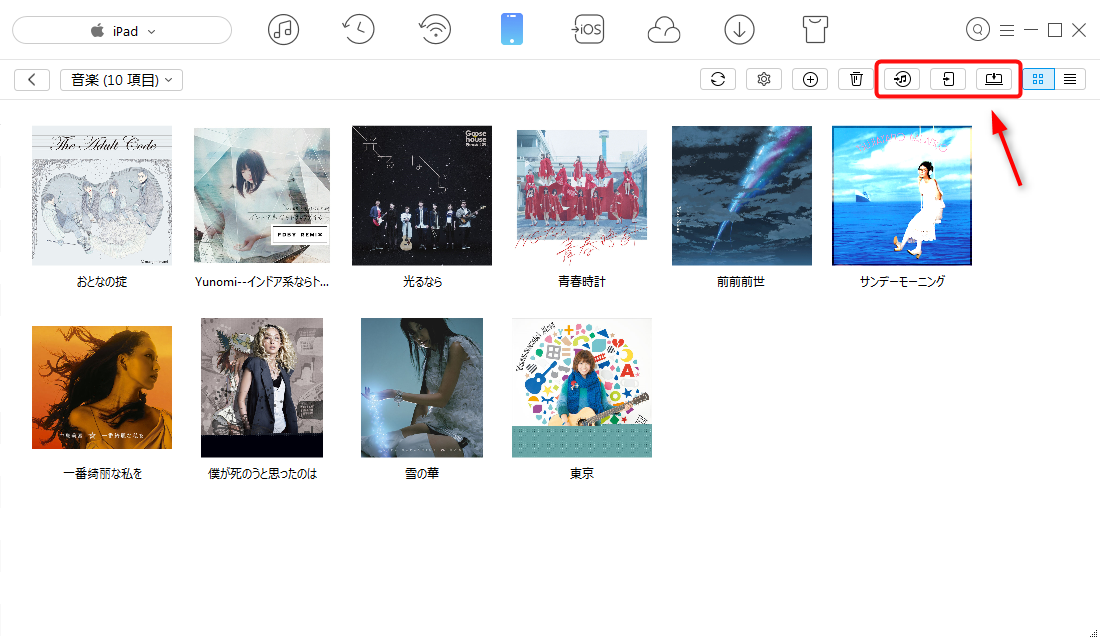Open the media download icon
Screen dimensions: 1100x640
tap(739, 30)
